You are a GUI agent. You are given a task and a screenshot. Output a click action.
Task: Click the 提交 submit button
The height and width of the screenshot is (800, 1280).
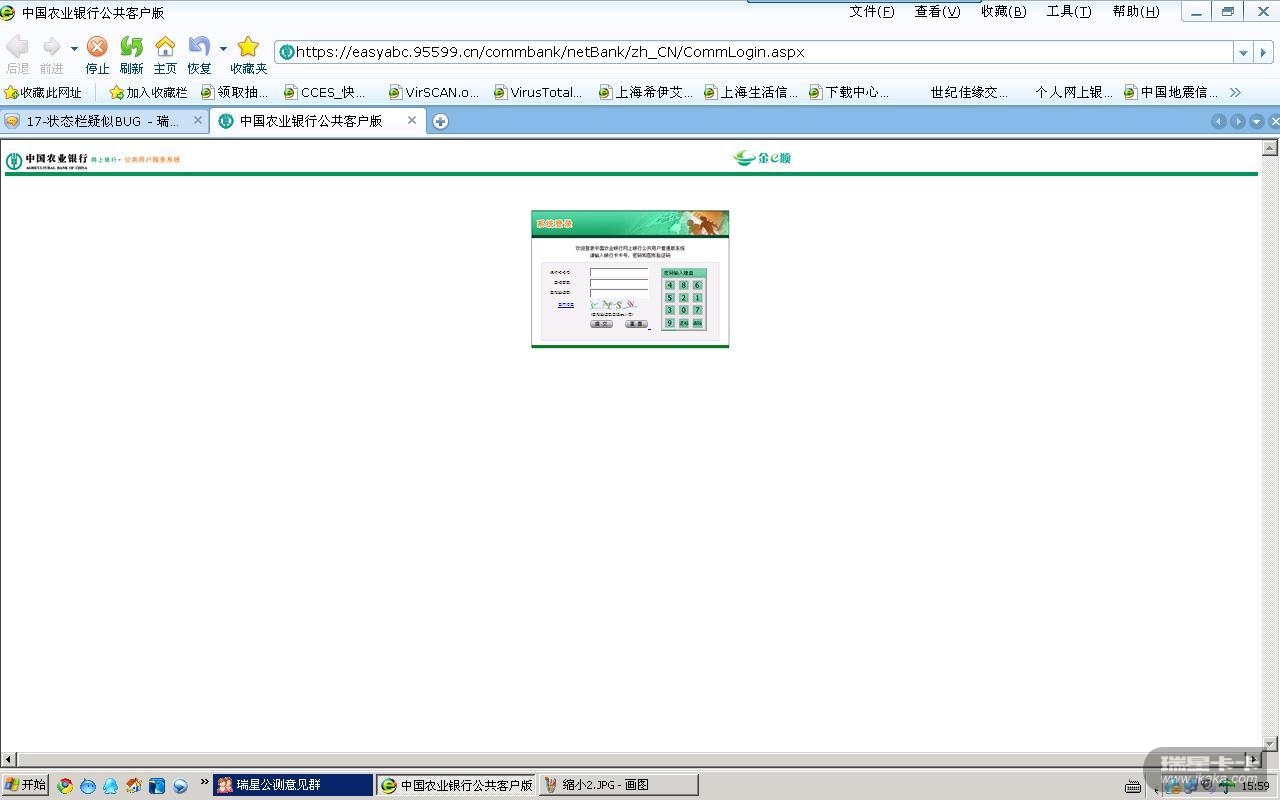[x=601, y=324]
